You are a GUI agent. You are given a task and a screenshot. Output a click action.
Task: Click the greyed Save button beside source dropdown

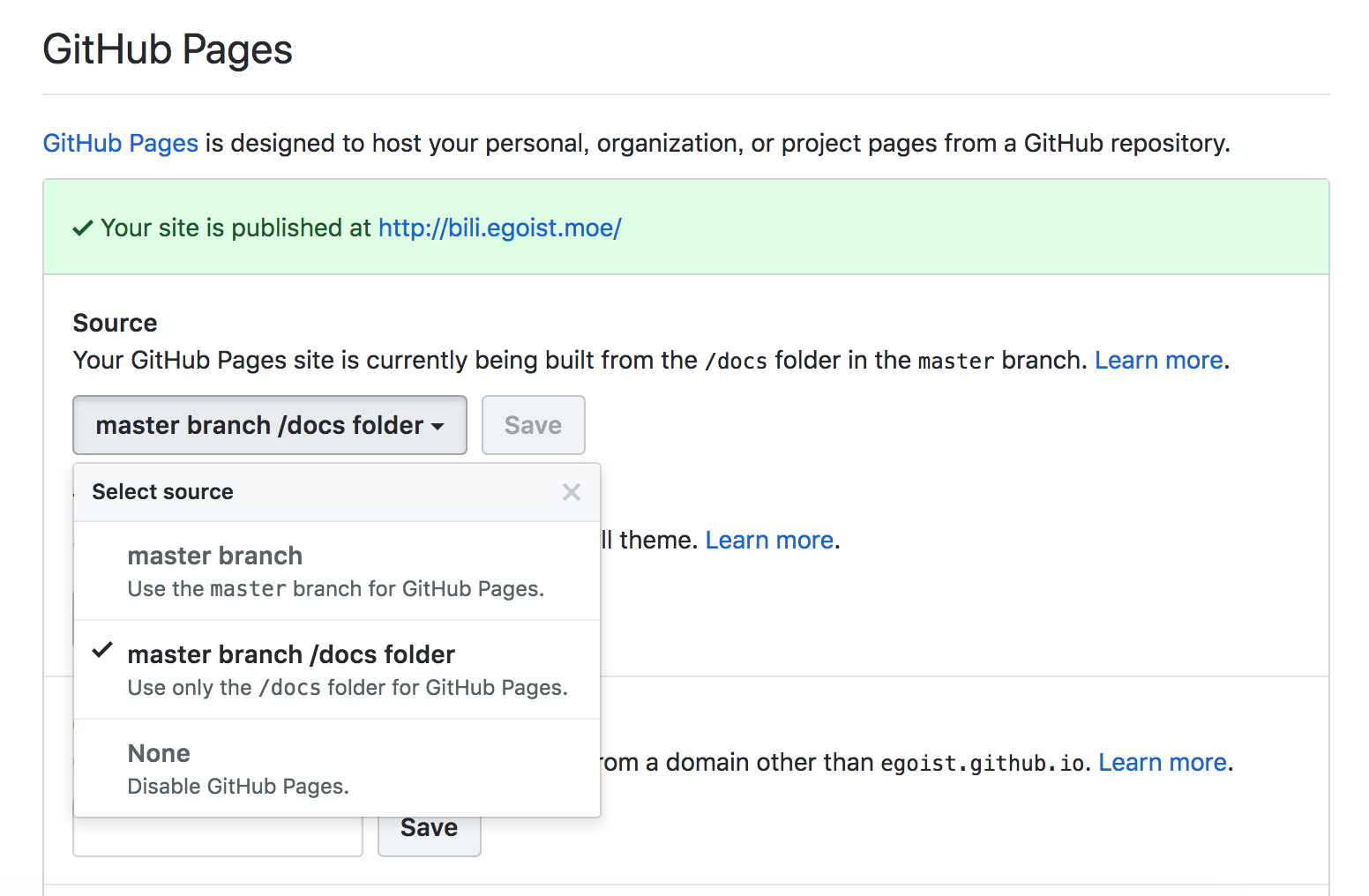pos(533,425)
